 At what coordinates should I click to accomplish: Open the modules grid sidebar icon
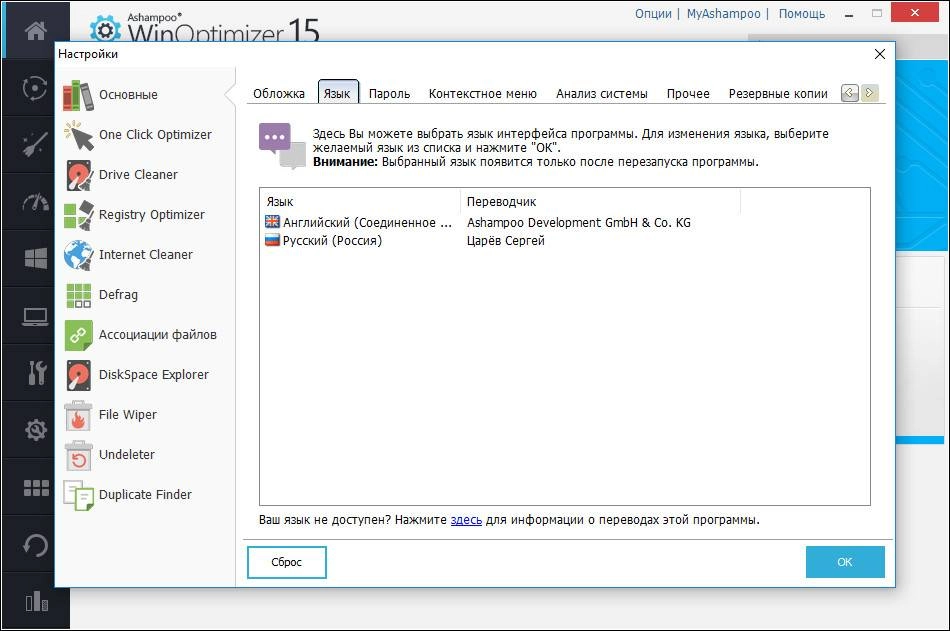[x=36, y=487]
